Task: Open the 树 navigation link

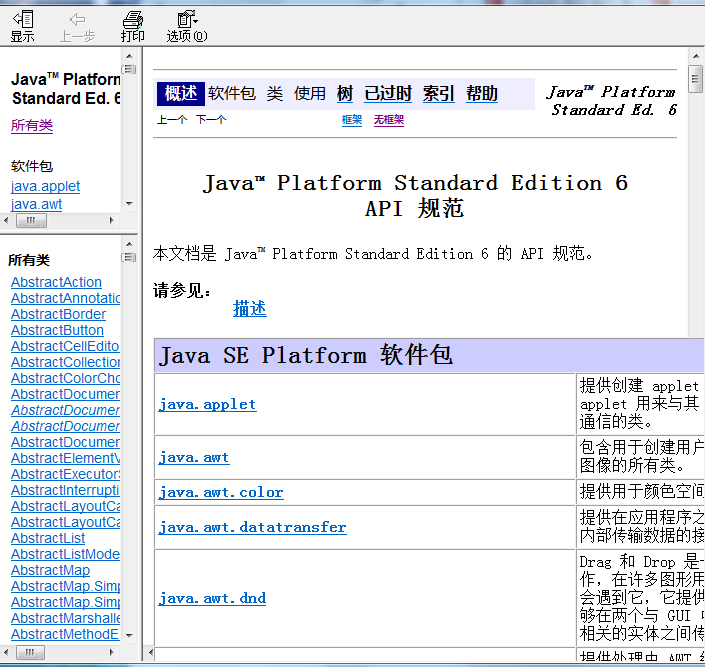Action: pyautogui.click(x=344, y=94)
